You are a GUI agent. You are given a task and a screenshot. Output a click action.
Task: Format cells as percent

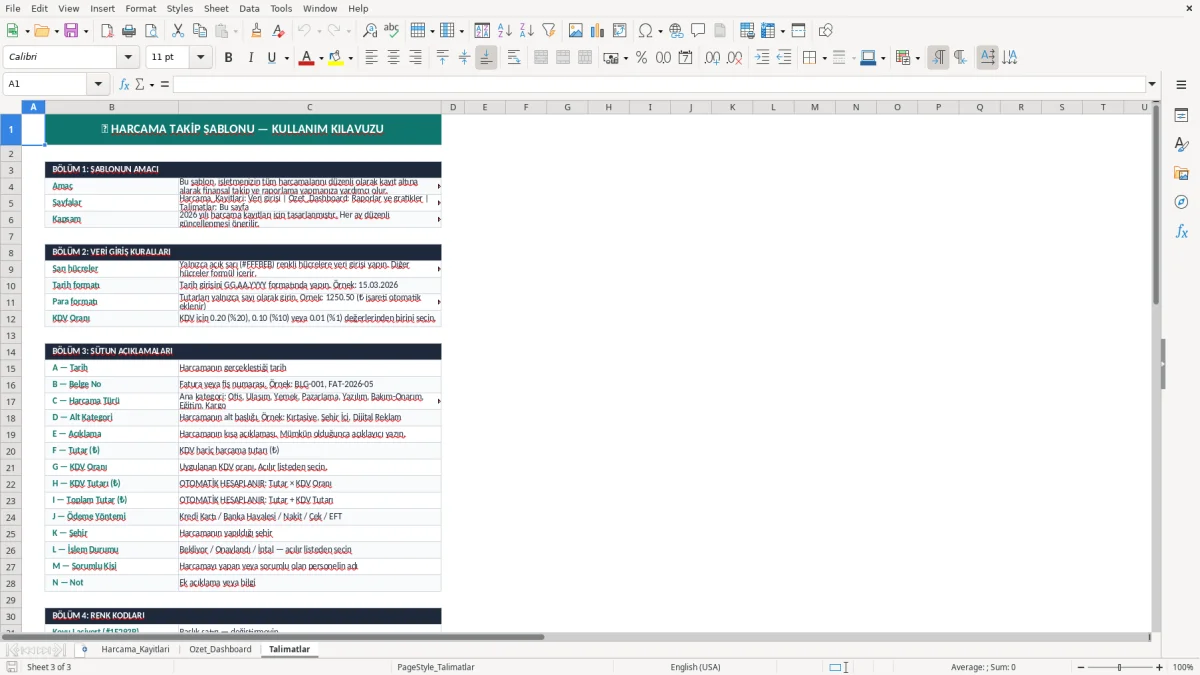[641, 58]
